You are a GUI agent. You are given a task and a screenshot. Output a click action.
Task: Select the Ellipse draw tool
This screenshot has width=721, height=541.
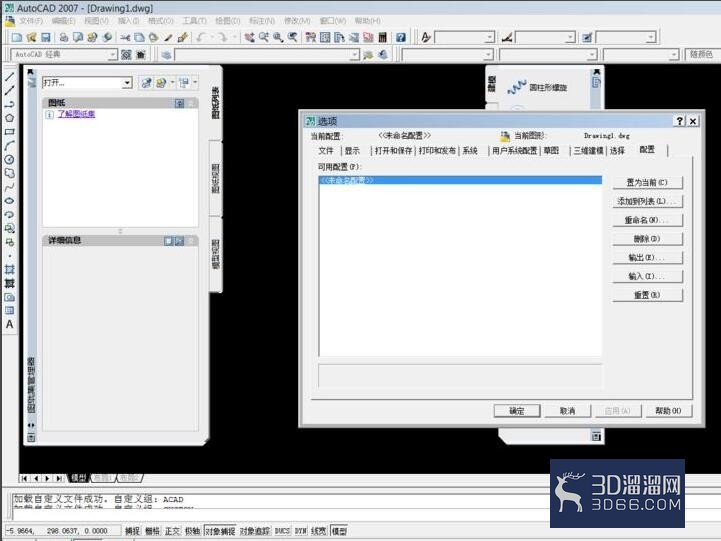(x=9, y=201)
